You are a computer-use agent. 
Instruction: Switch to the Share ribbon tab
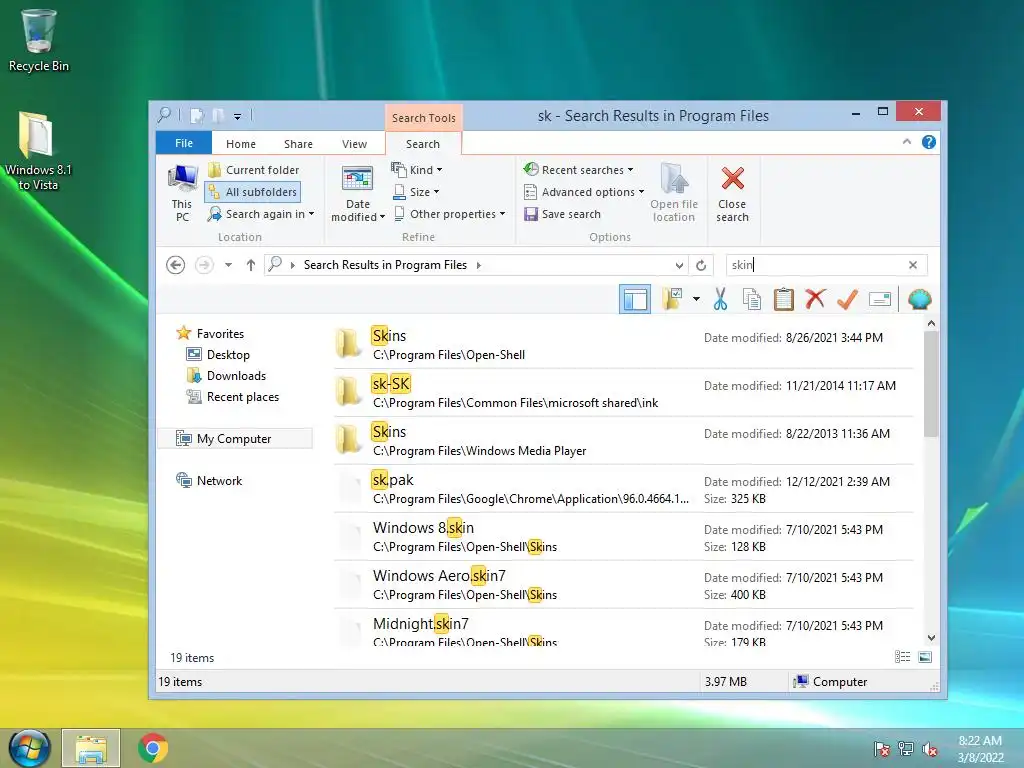[298, 144]
